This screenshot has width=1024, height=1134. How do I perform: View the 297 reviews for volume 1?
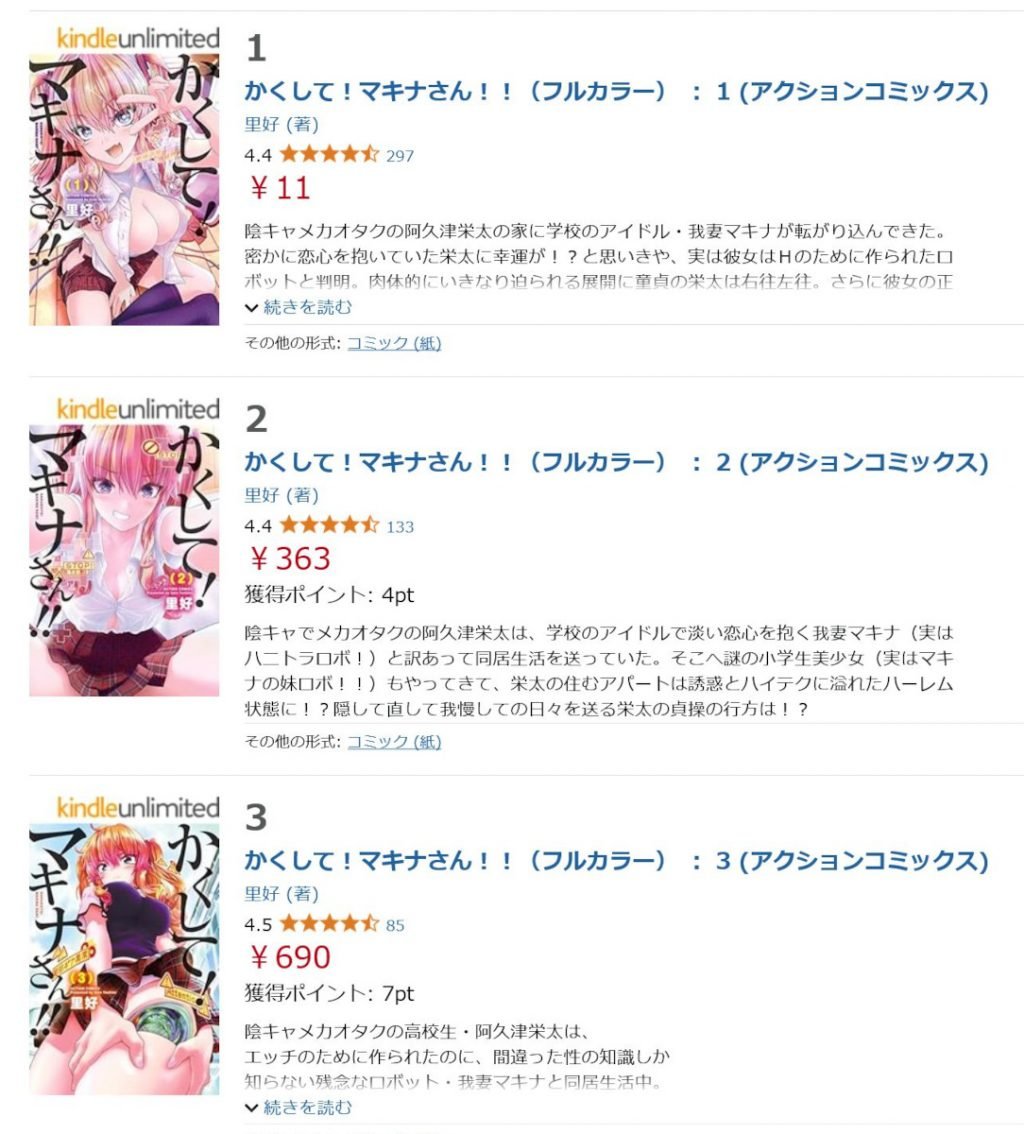400,155
